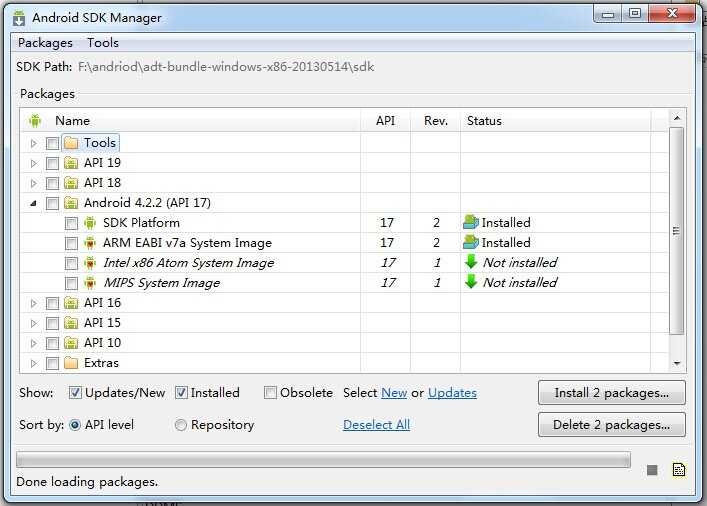Screen dimensions: 707x506
Task: Expand the API 10 node
Action: pos(34,343)
